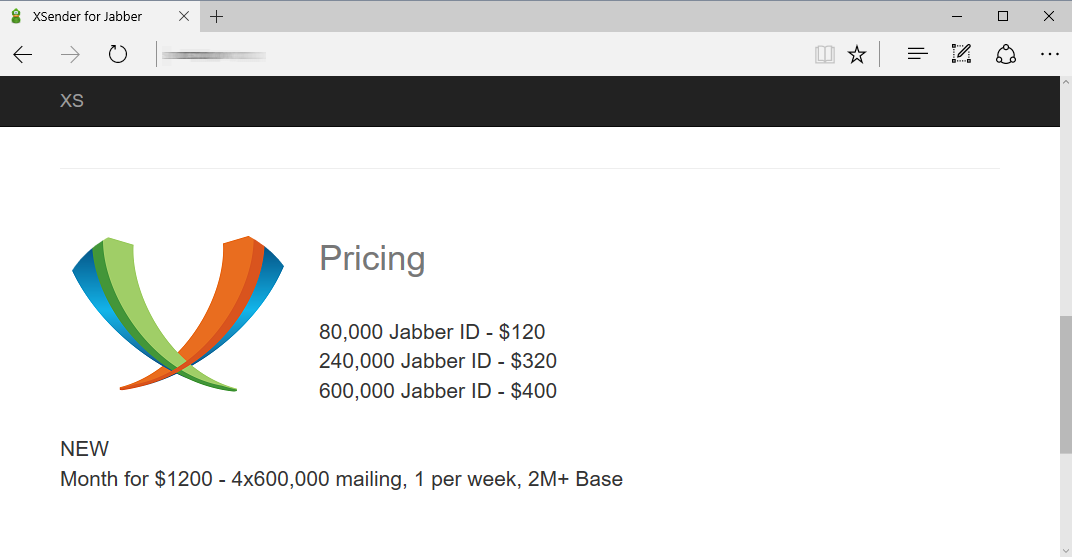
Task: Make a Web Note with the pen icon
Action: [961, 54]
